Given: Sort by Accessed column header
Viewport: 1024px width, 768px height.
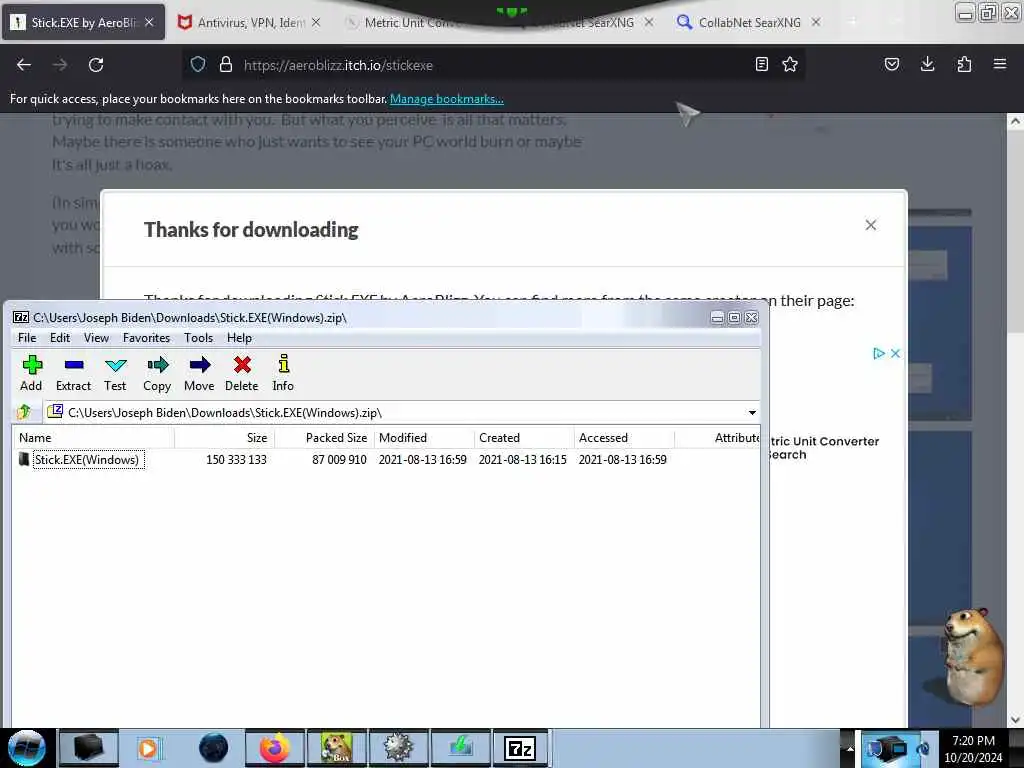Looking at the screenshot, I should pos(624,438).
